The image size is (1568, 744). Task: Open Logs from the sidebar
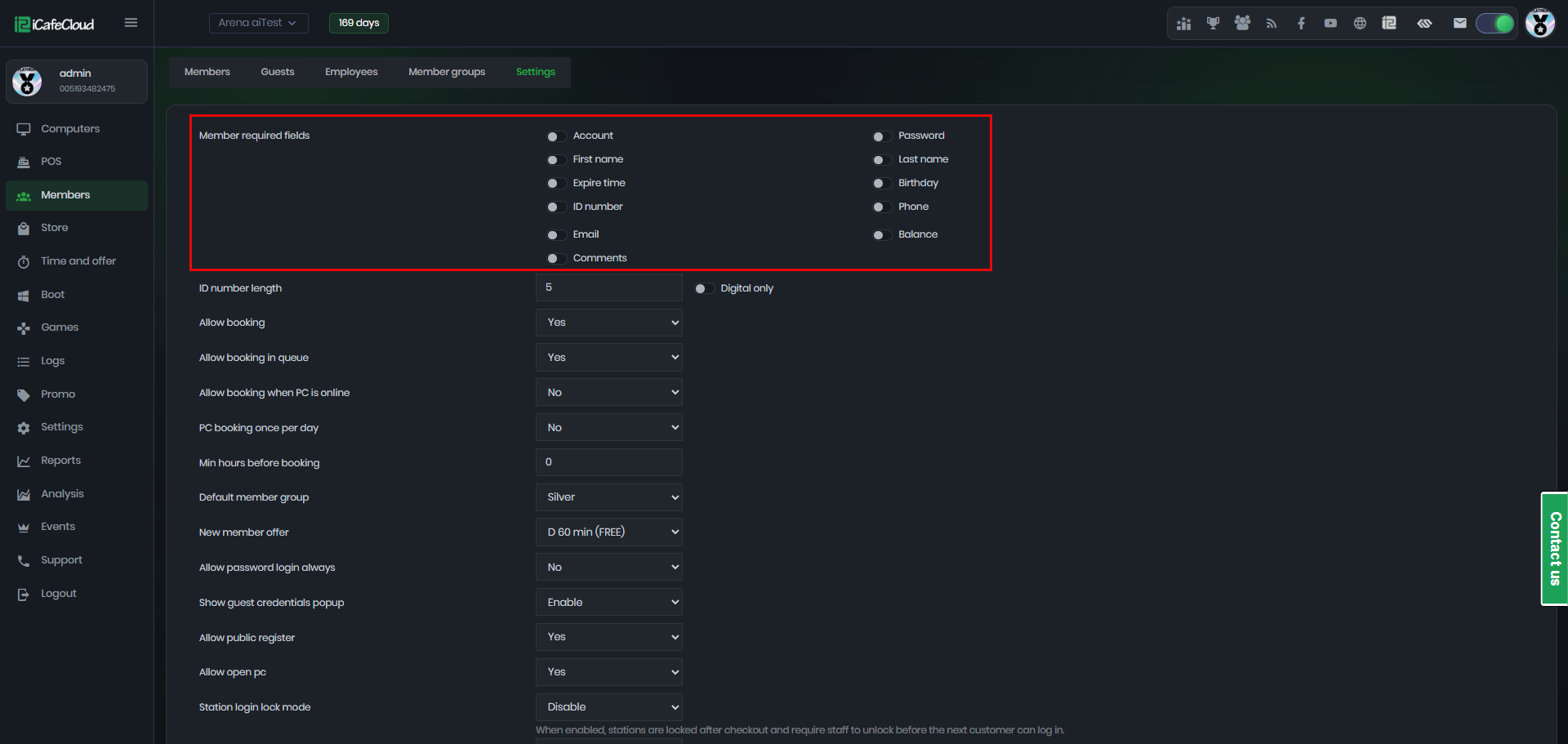[77, 361]
